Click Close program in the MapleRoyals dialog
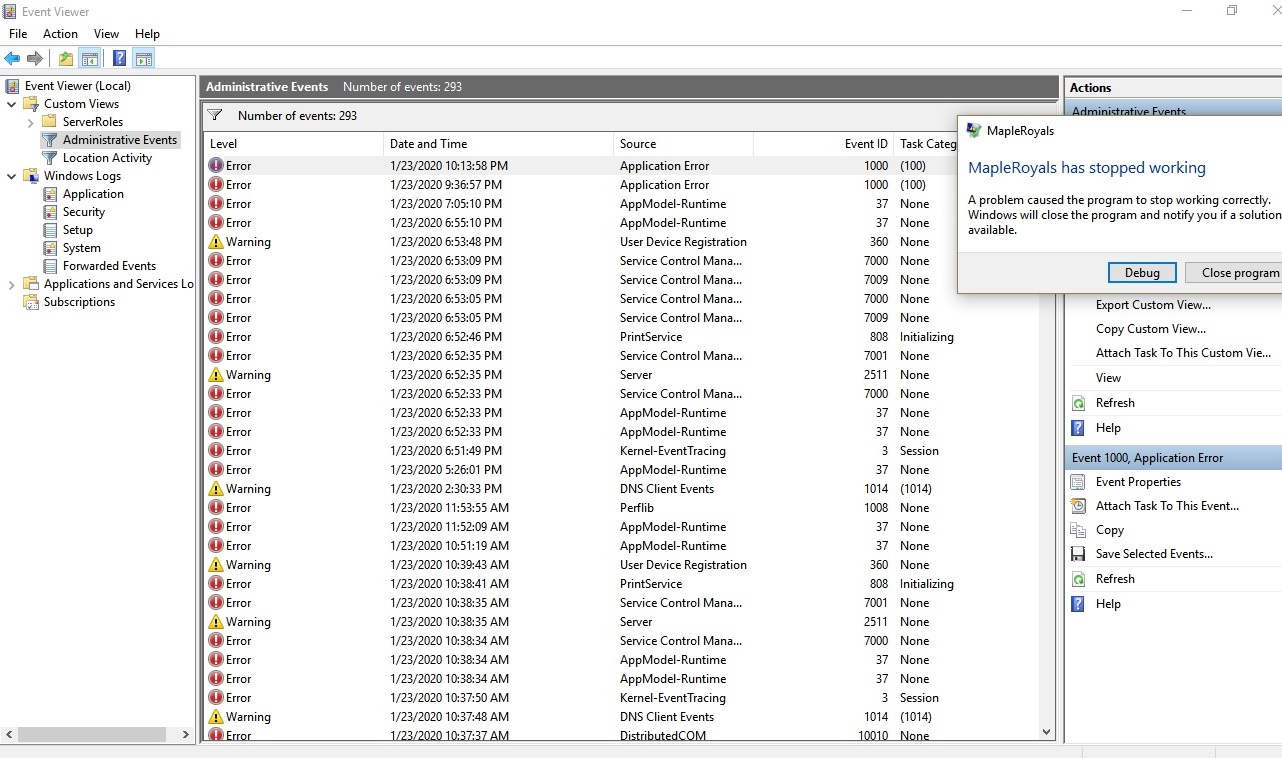This screenshot has width=1282, height=758. coord(1234,273)
